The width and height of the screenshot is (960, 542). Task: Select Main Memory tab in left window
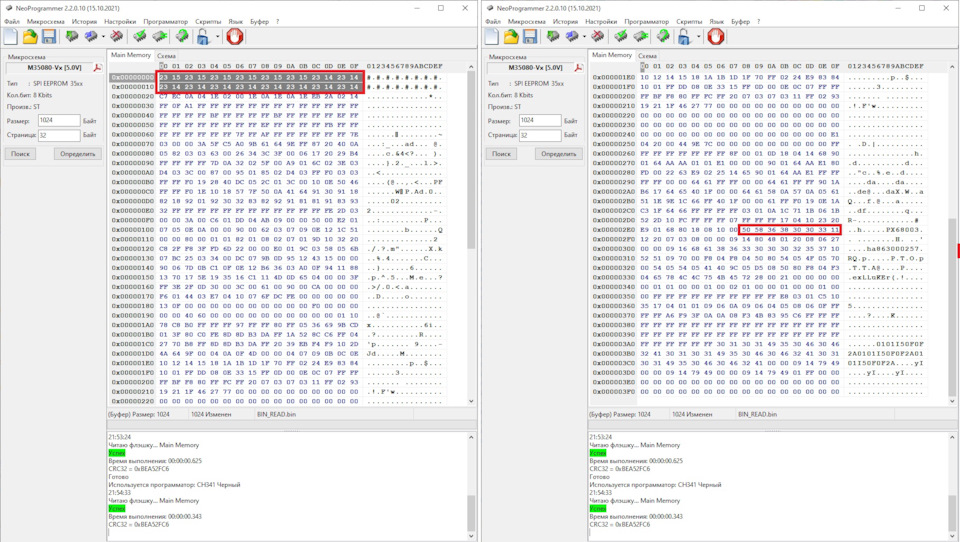[130, 55]
